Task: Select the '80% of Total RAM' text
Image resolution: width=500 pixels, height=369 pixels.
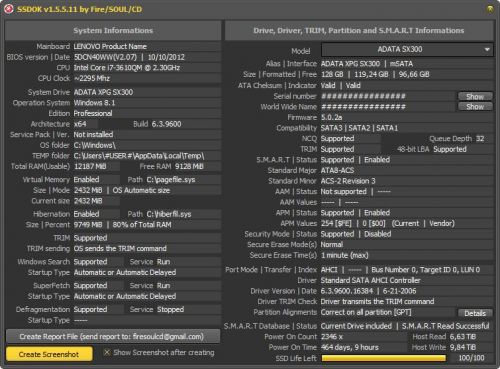Action: 142,225
